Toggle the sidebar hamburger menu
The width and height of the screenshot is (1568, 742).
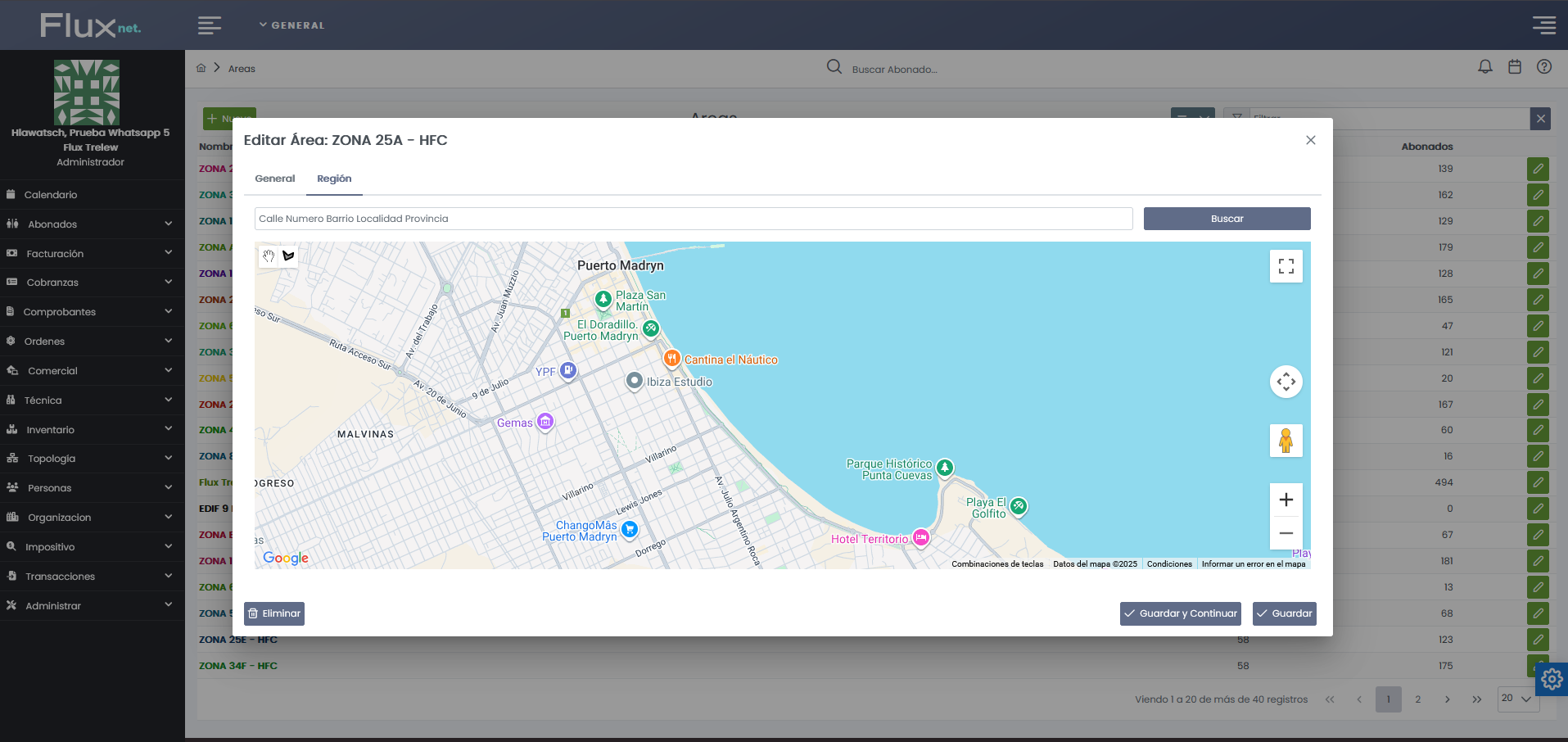coord(210,25)
